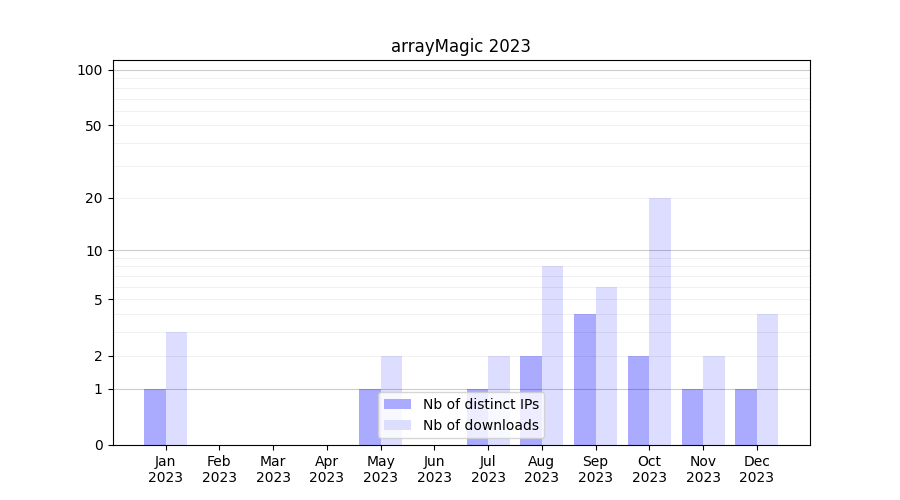
Task: Select the Dec 2023 x-axis label
Action: click(757, 469)
